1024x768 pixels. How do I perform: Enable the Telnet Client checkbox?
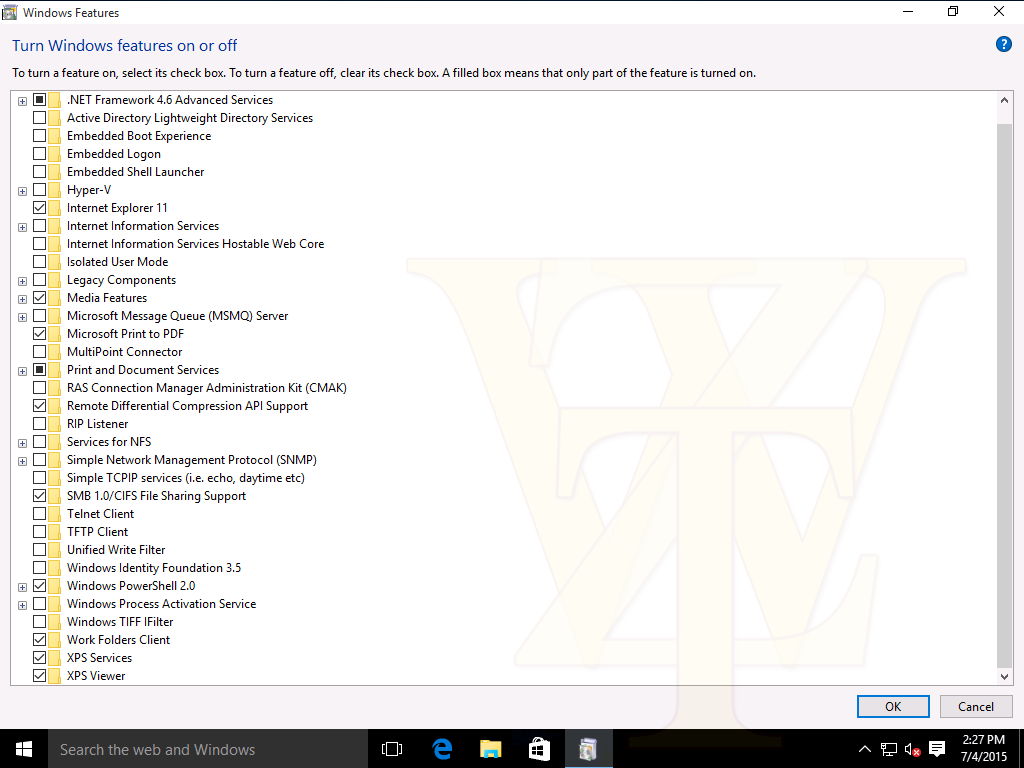coord(39,514)
